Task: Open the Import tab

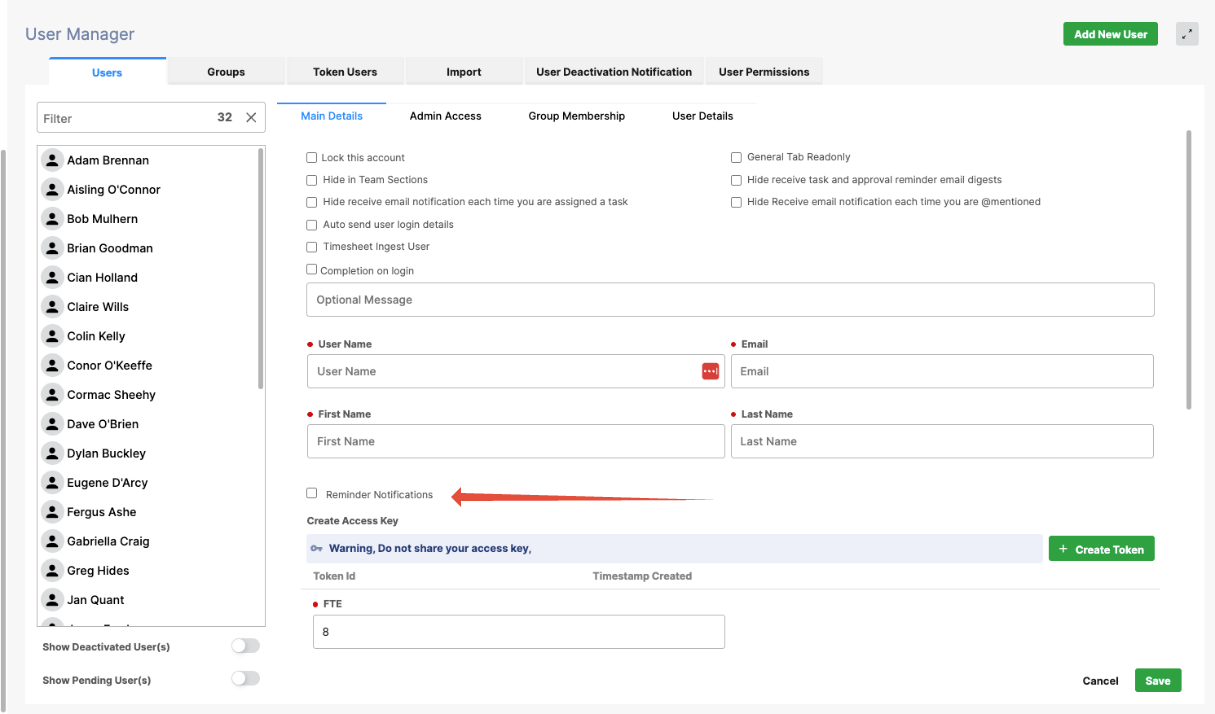Action: [464, 71]
